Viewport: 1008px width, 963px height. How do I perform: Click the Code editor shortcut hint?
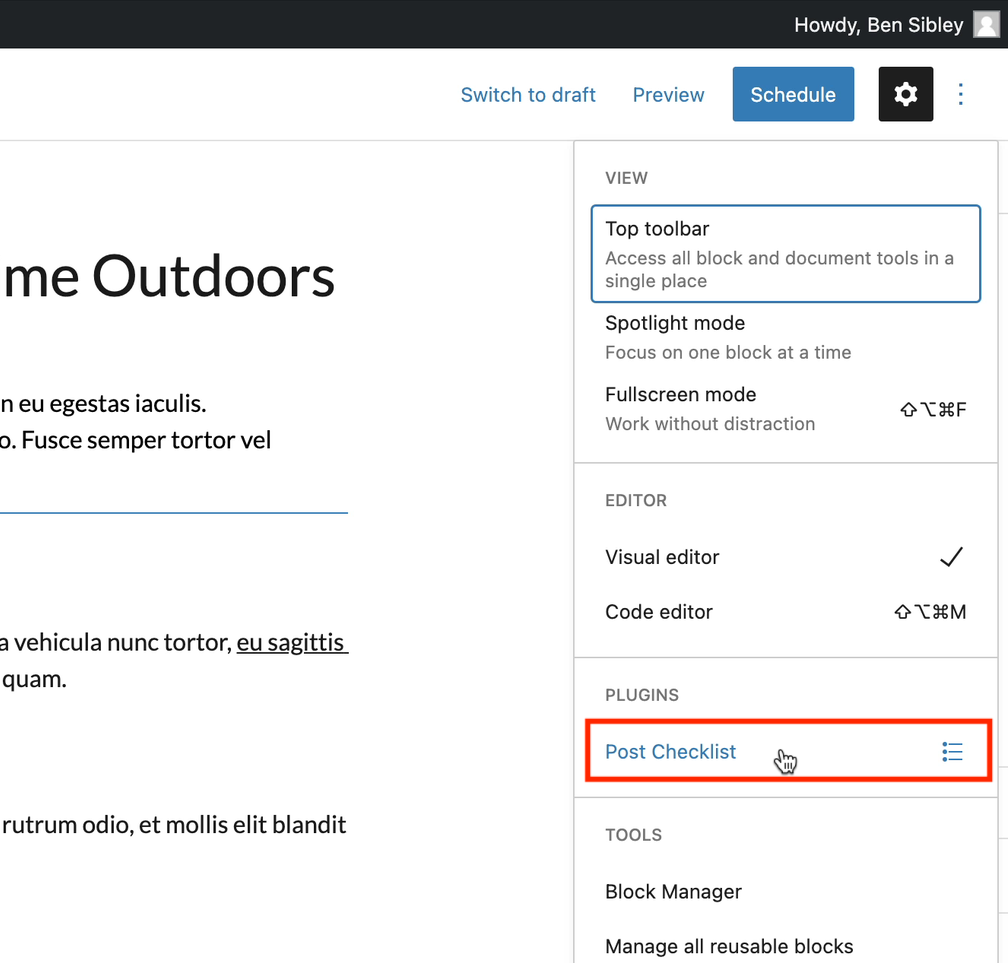click(x=930, y=612)
